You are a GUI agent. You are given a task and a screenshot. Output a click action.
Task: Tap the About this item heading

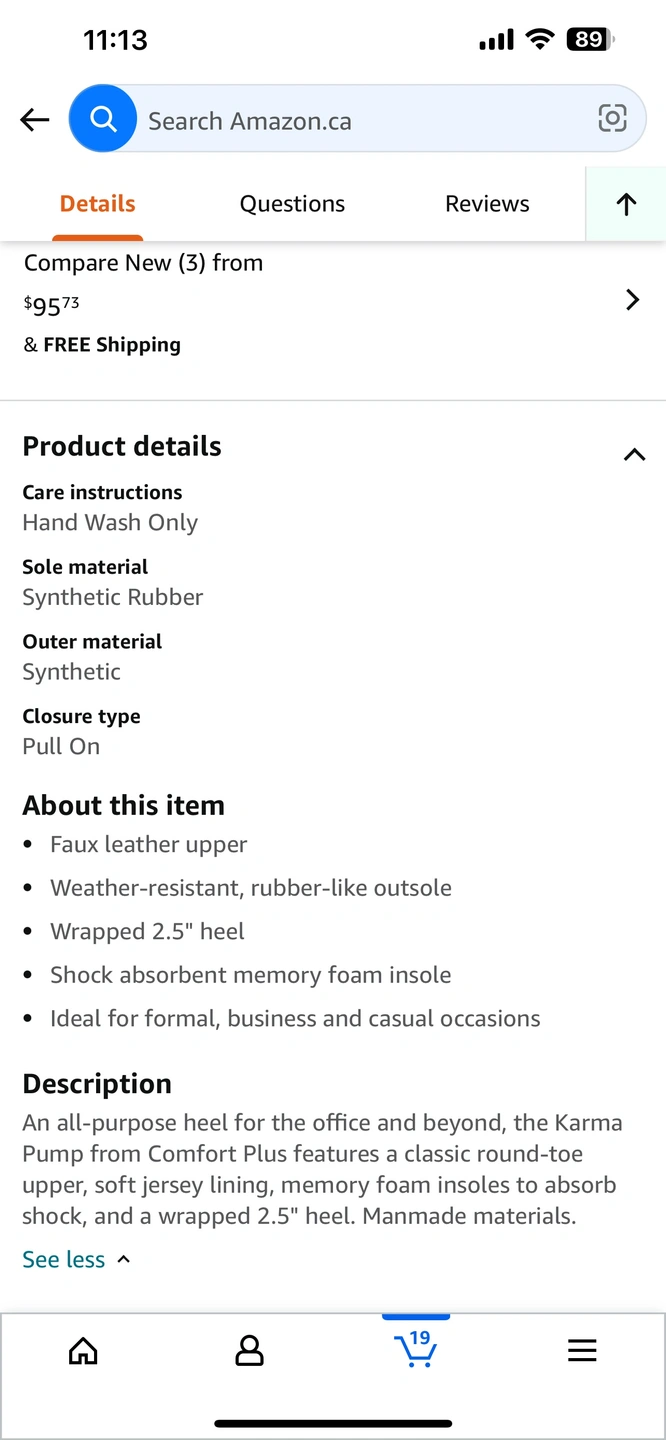tap(123, 805)
